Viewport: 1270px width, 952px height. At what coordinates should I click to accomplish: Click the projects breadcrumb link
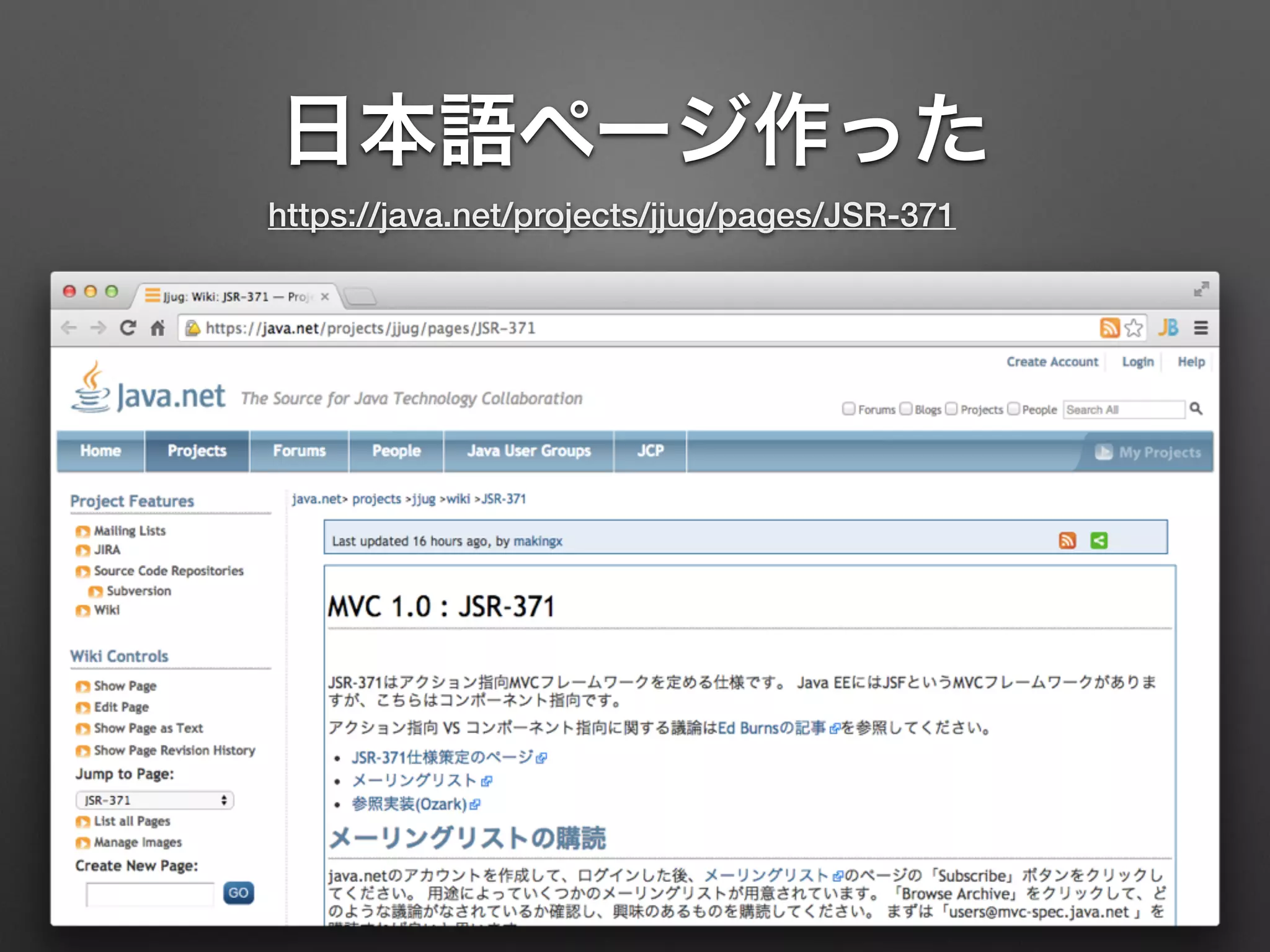coord(376,499)
